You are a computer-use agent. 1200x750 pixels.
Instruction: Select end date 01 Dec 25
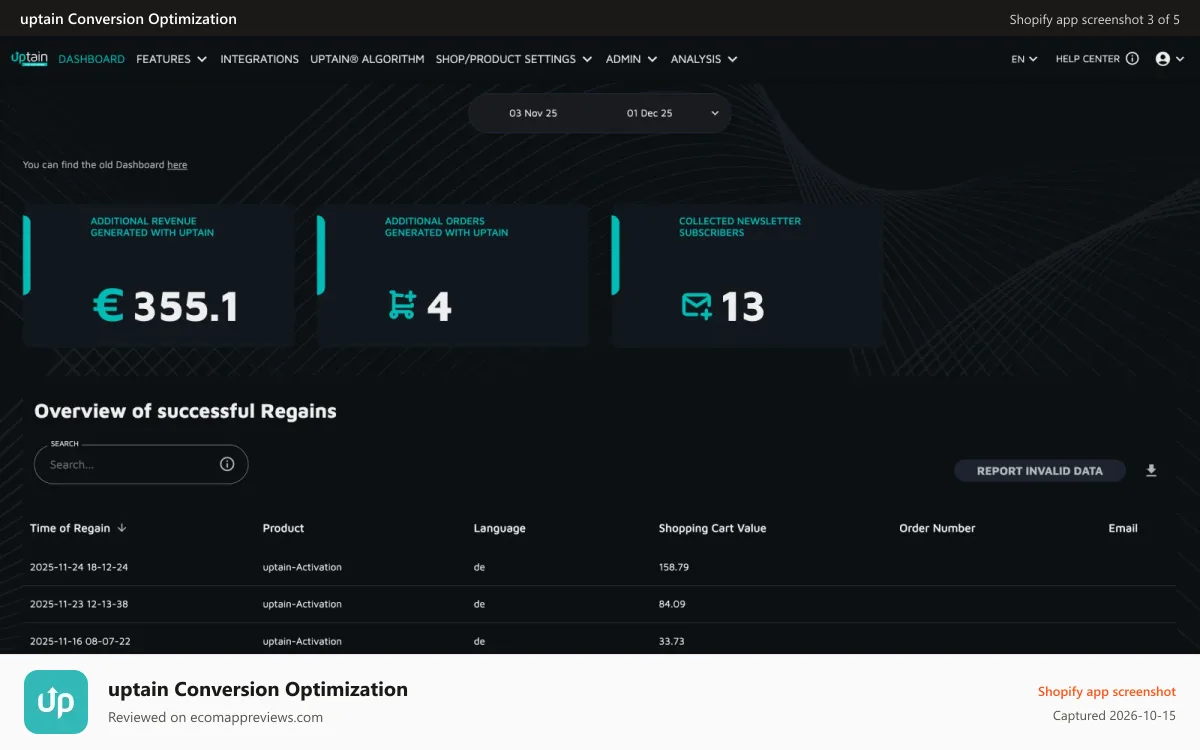point(650,113)
